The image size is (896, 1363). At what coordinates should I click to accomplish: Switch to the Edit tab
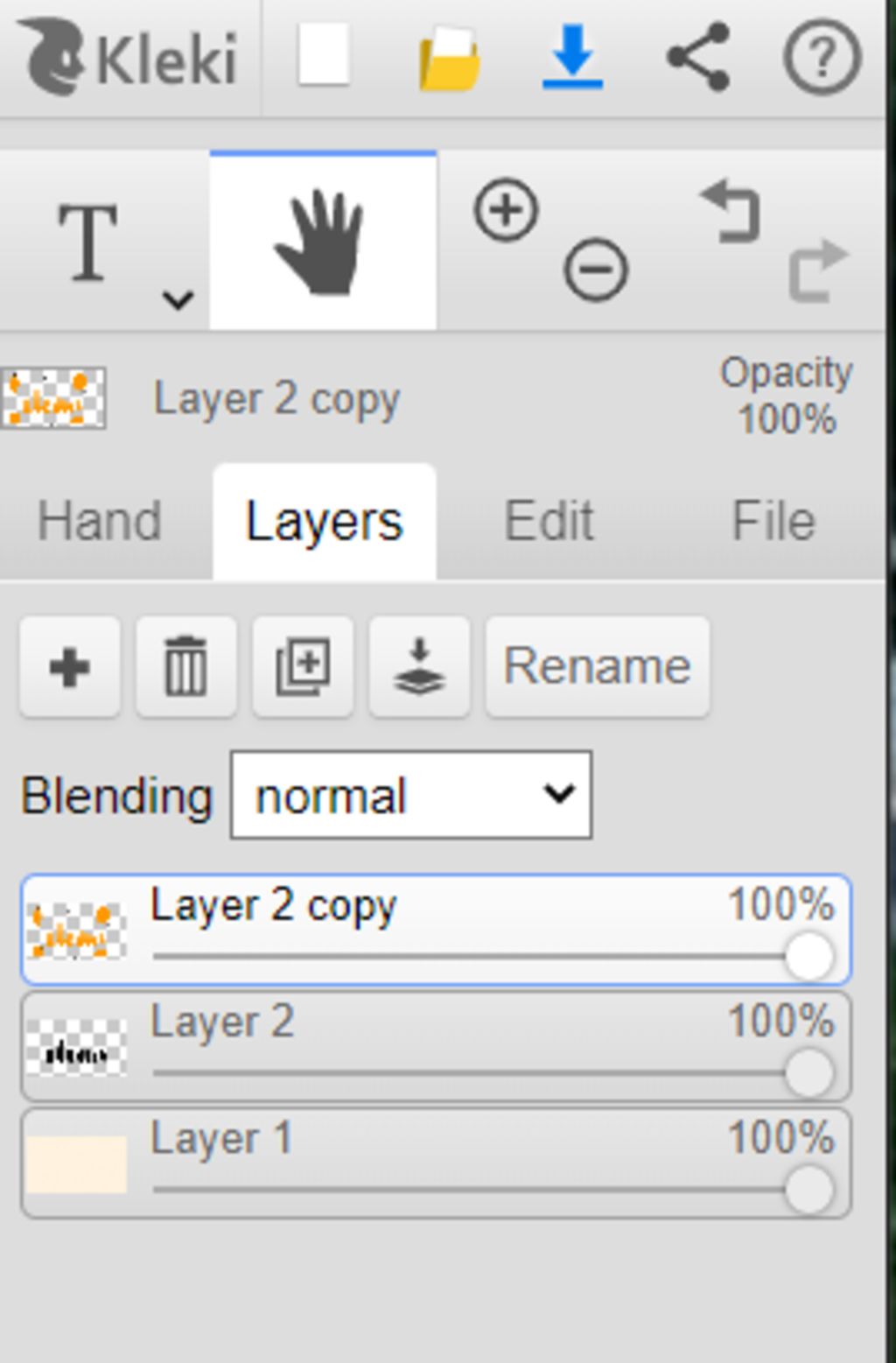tap(549, 522)
